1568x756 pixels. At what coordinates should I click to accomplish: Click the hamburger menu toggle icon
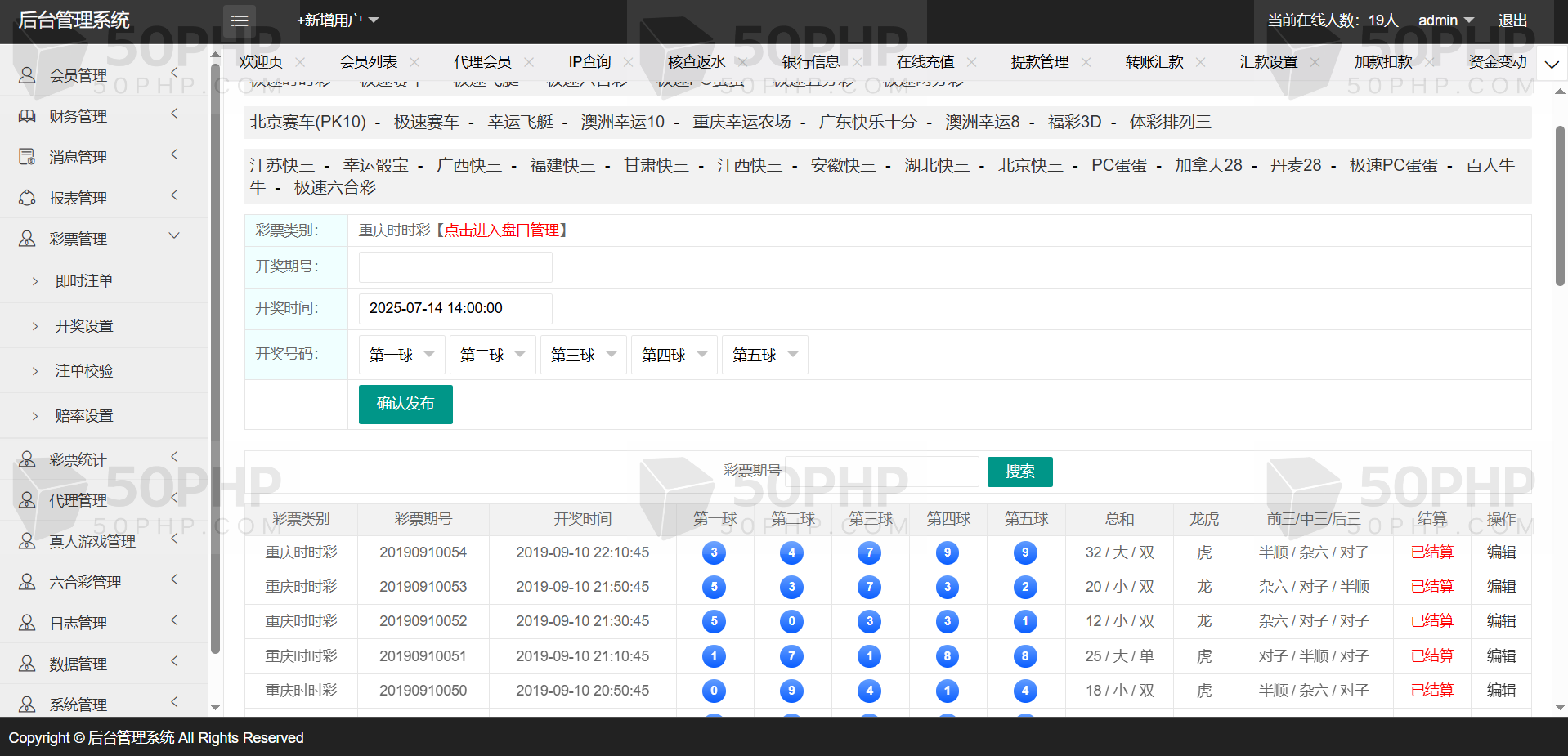click(x=239, y=20)
